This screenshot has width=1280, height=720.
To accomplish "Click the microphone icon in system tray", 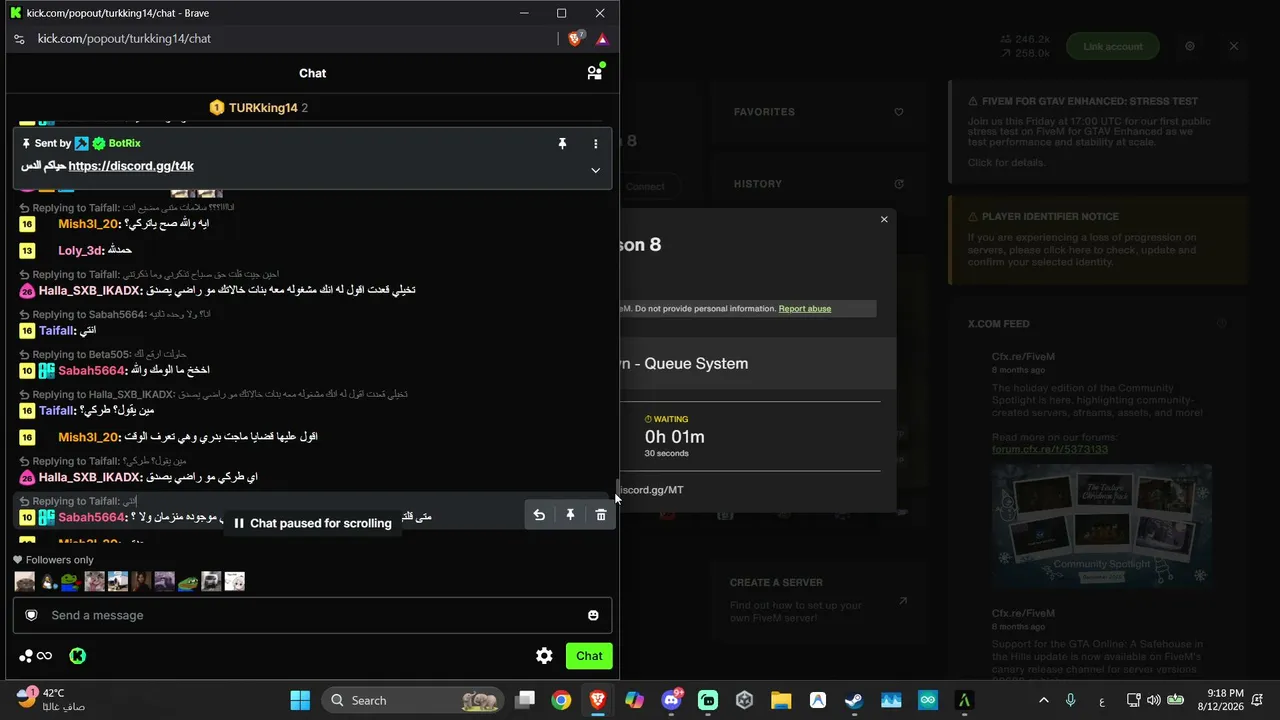I will pyautogui.click(x=1071, y=700).
